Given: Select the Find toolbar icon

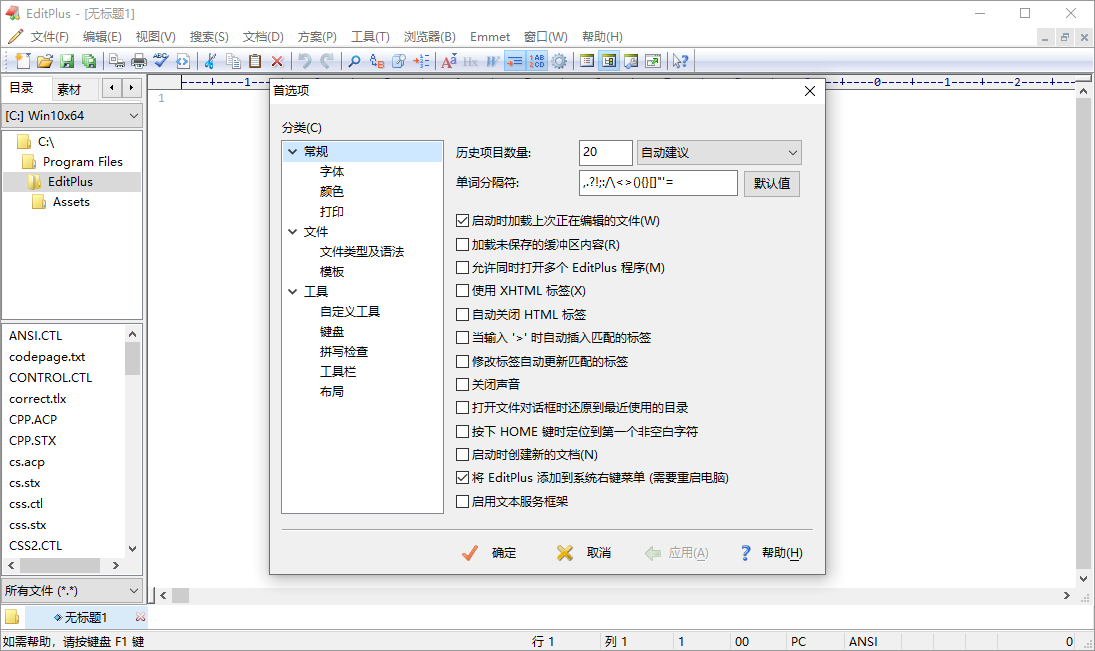Looking at the screenshot, I should click(355, 61).
